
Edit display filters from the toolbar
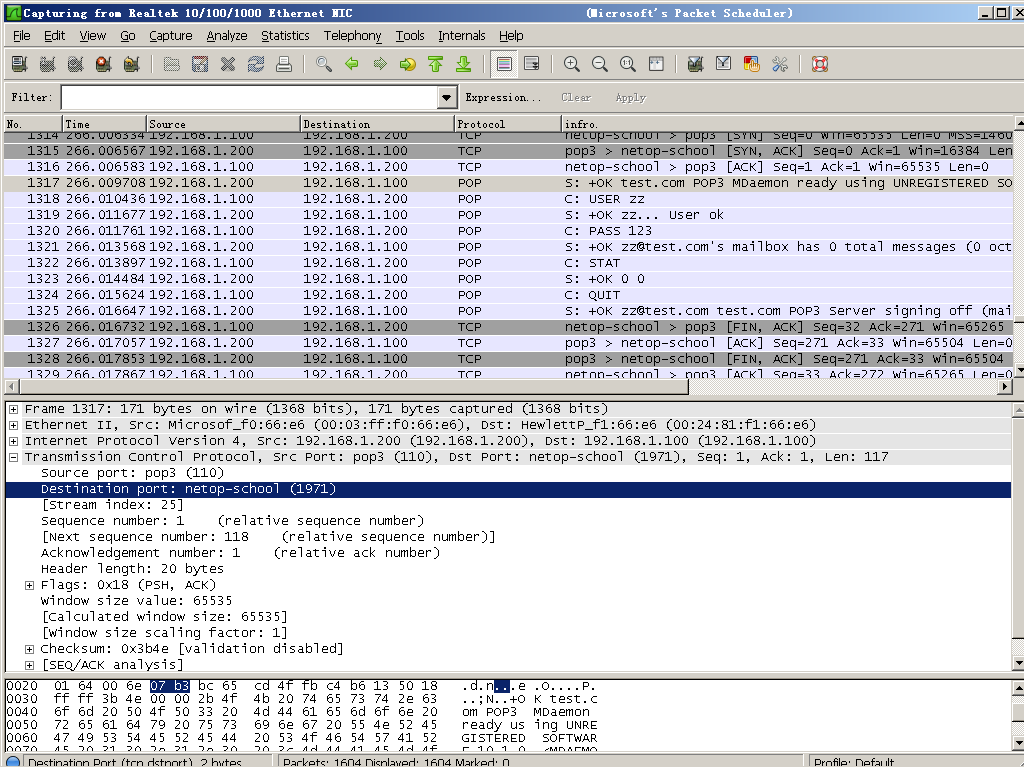tap(724, 64)
